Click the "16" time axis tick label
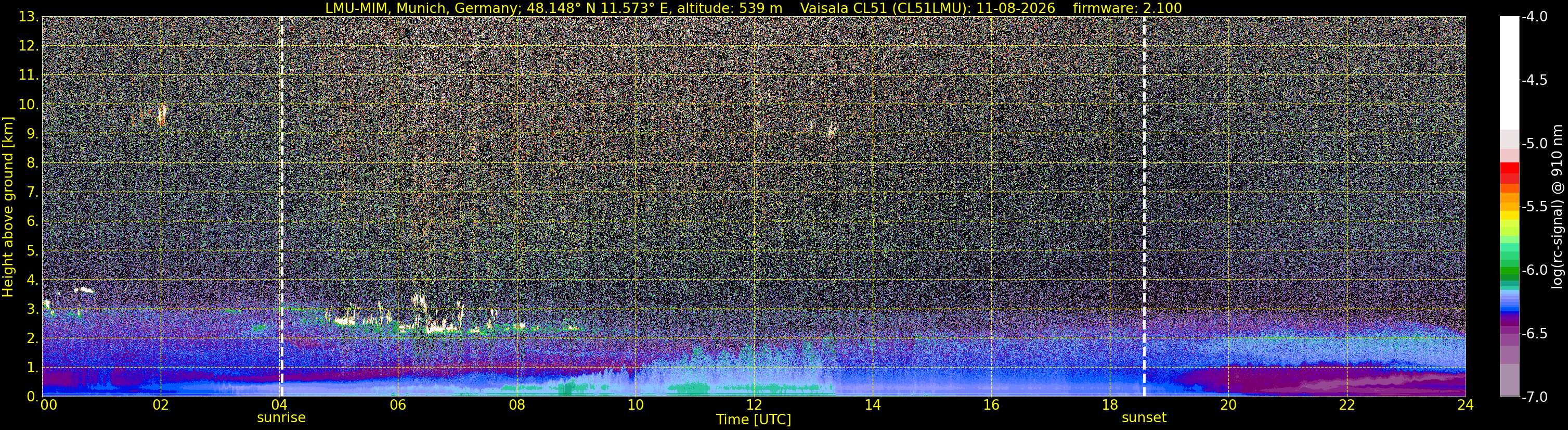The height and width of the screenshot is (430, 1568). coord(991,404)
